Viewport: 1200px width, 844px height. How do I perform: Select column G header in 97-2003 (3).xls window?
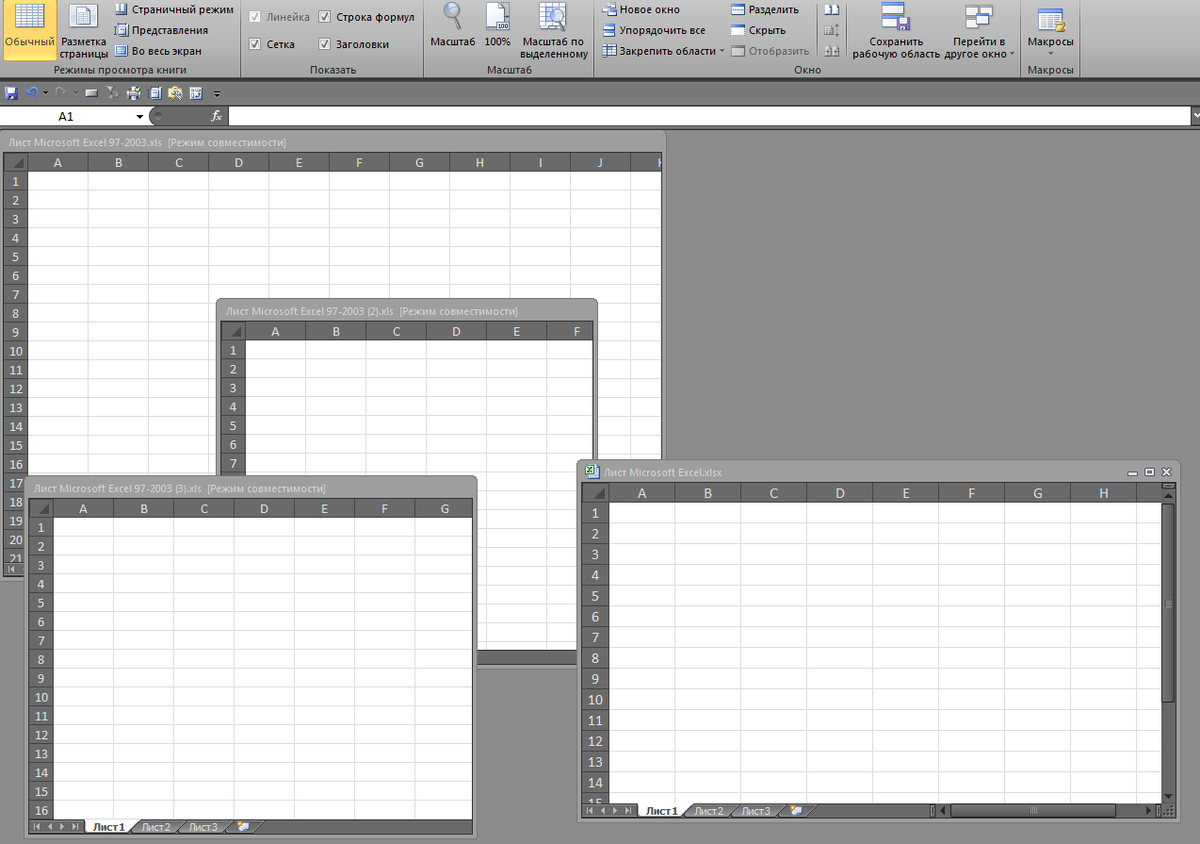point(444,508)
